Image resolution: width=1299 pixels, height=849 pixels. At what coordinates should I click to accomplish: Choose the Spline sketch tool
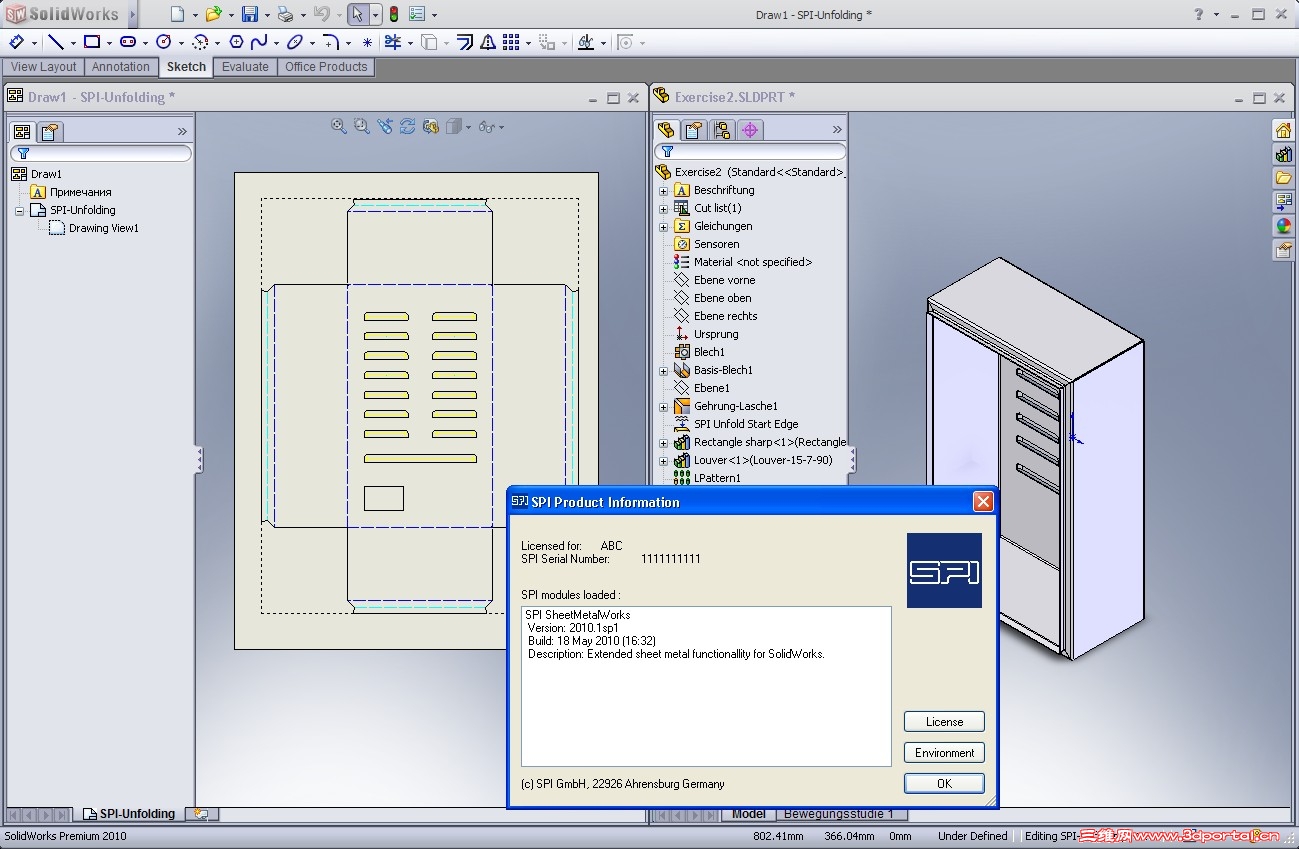[x=259, y=42]
